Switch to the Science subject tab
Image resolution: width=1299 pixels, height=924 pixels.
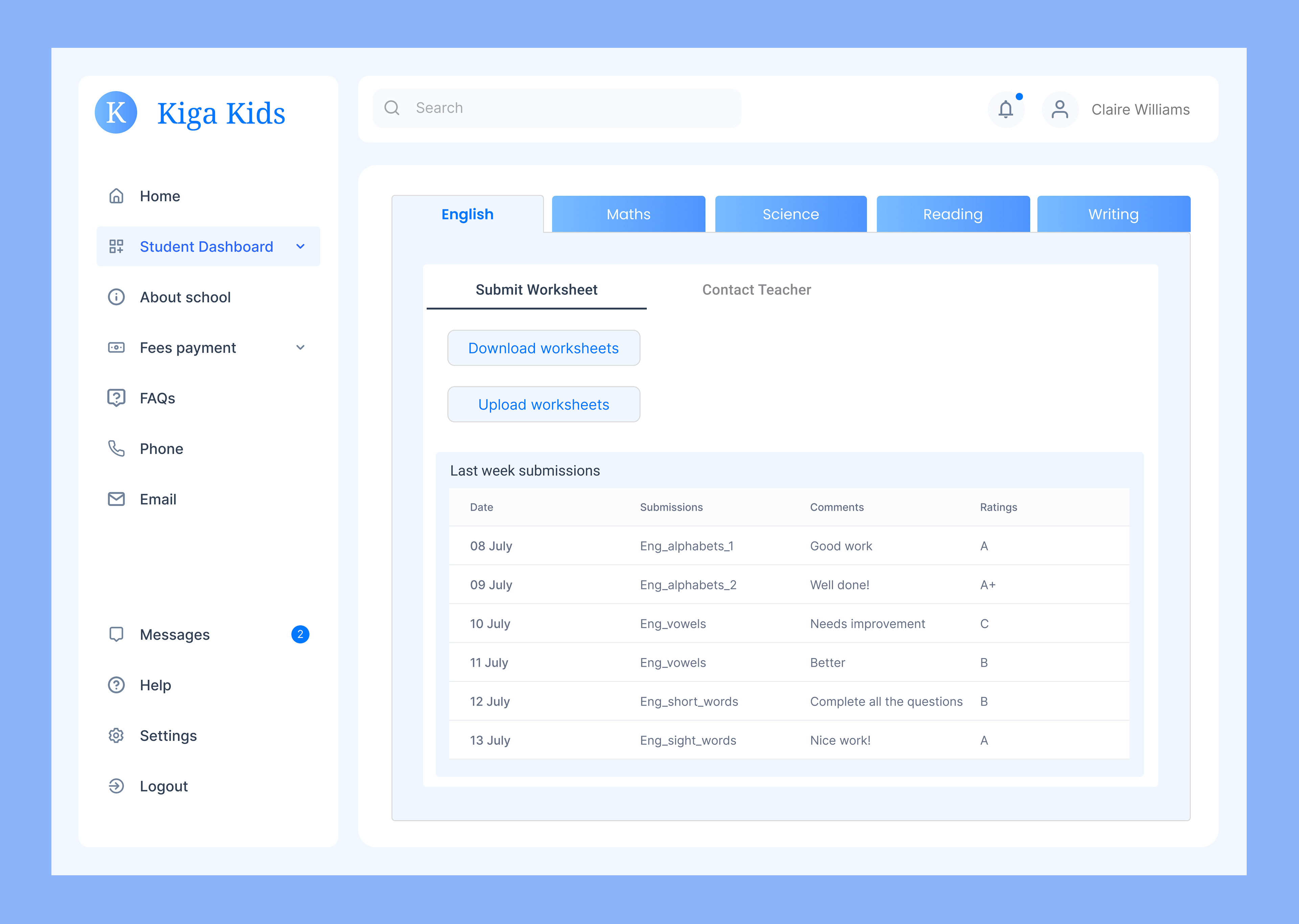791,215
